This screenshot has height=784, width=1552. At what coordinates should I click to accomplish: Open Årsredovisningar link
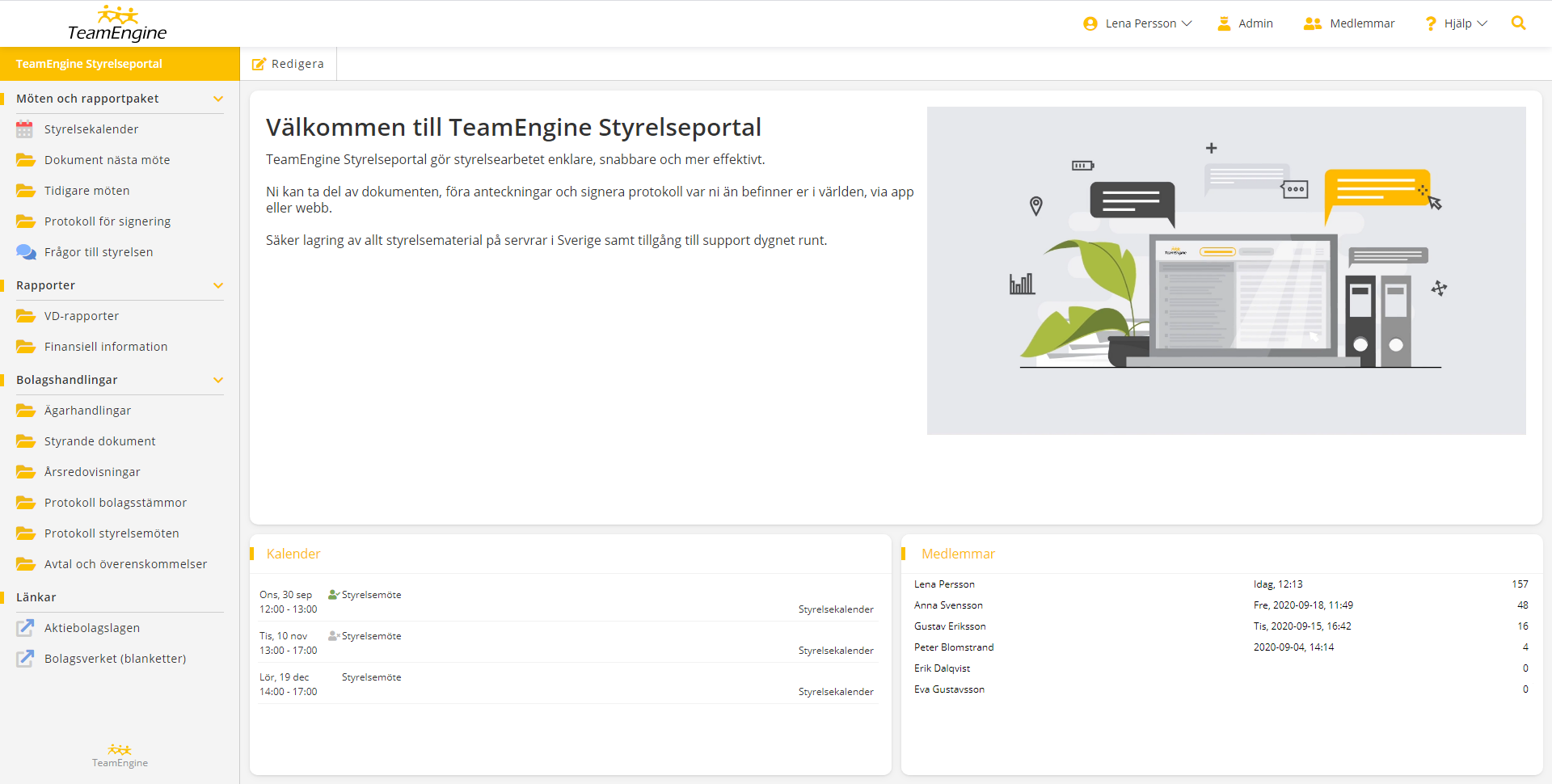[92, 472]
